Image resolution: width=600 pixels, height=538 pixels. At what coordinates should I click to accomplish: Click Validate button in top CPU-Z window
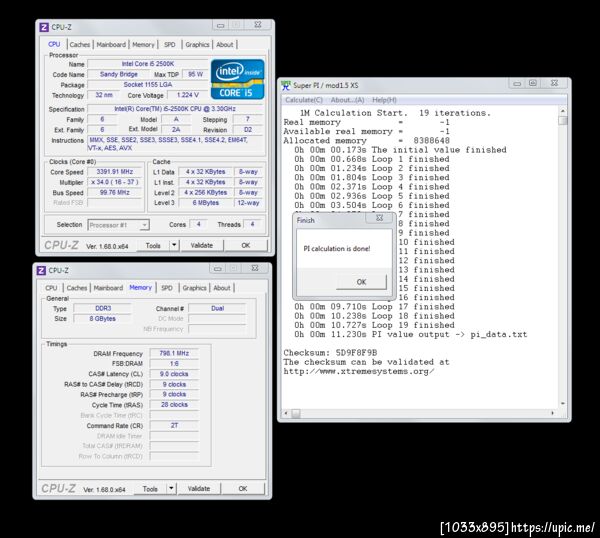(202, 245)
